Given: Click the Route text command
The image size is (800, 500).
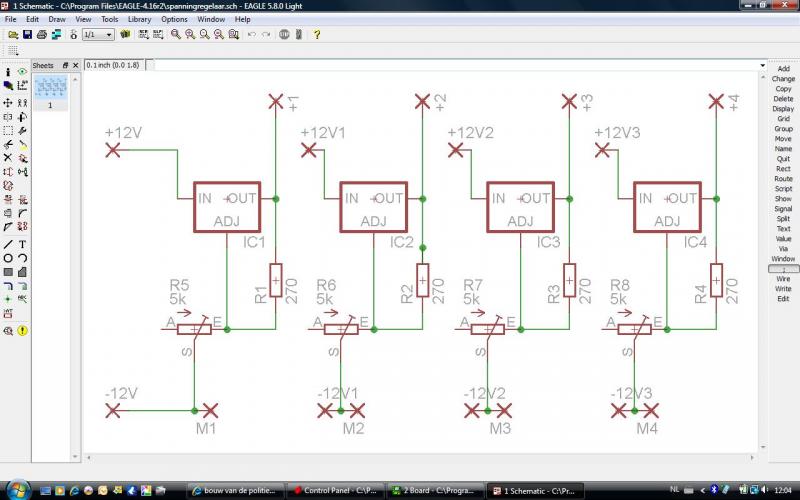Looking at the screenshot, I should tap(783, 179).
